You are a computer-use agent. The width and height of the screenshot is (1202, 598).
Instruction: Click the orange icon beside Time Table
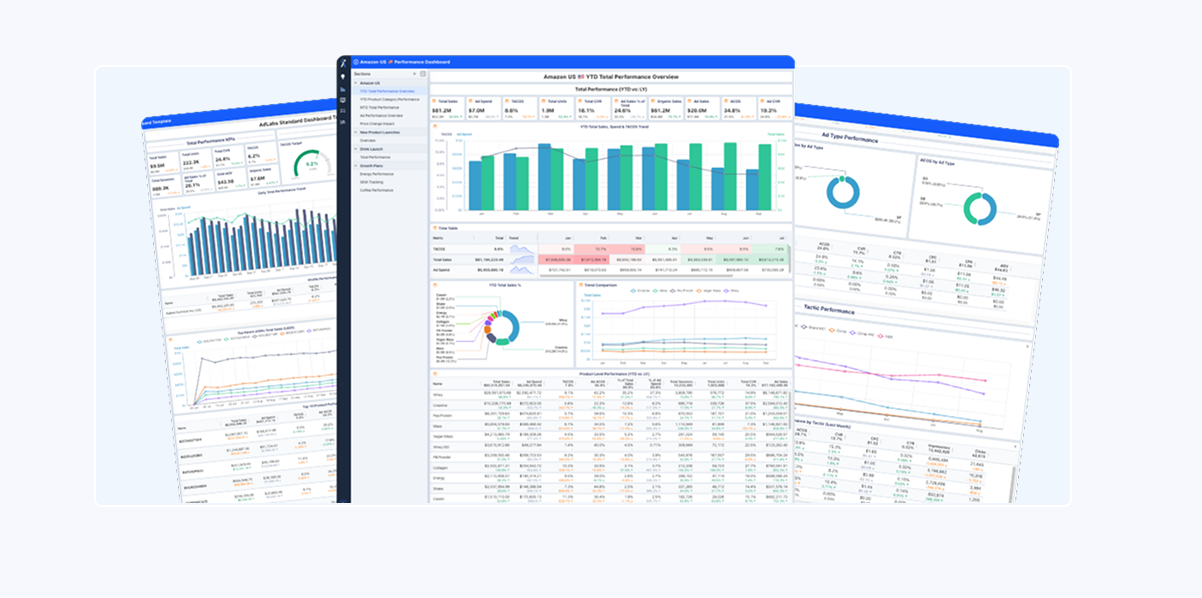(434, 228)
